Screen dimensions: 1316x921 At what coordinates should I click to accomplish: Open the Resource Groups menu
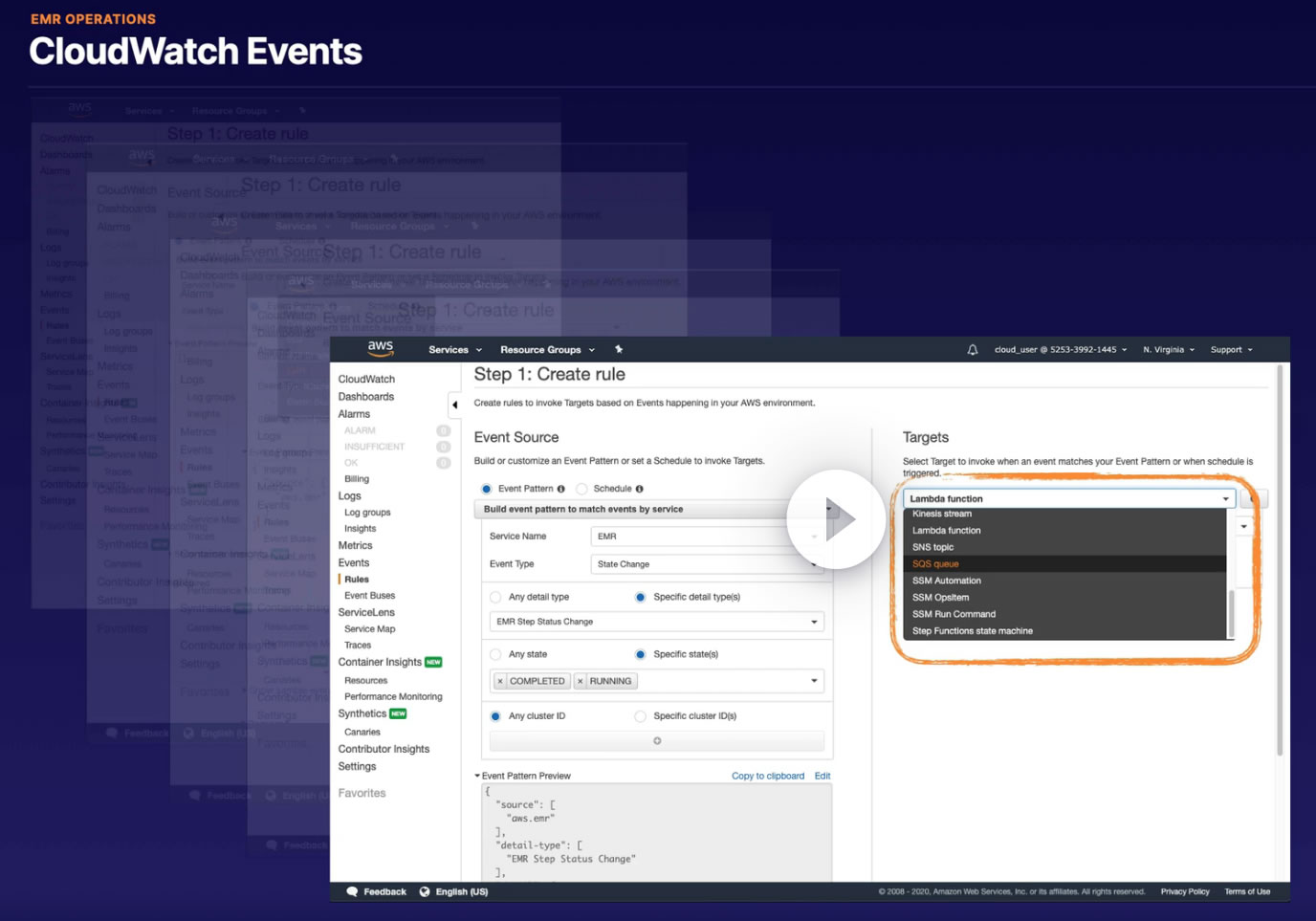(x=547, y=350)
